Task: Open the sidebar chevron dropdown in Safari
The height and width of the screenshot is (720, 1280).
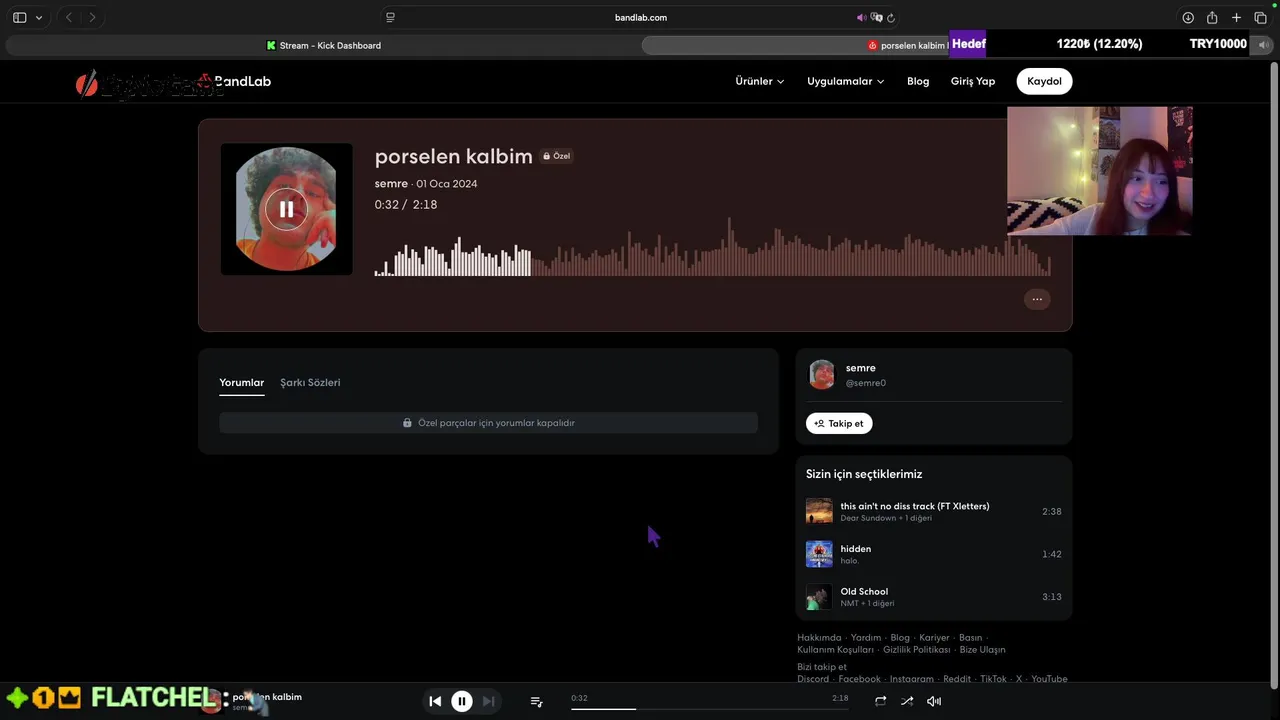Action: click(x=39, y=18)
